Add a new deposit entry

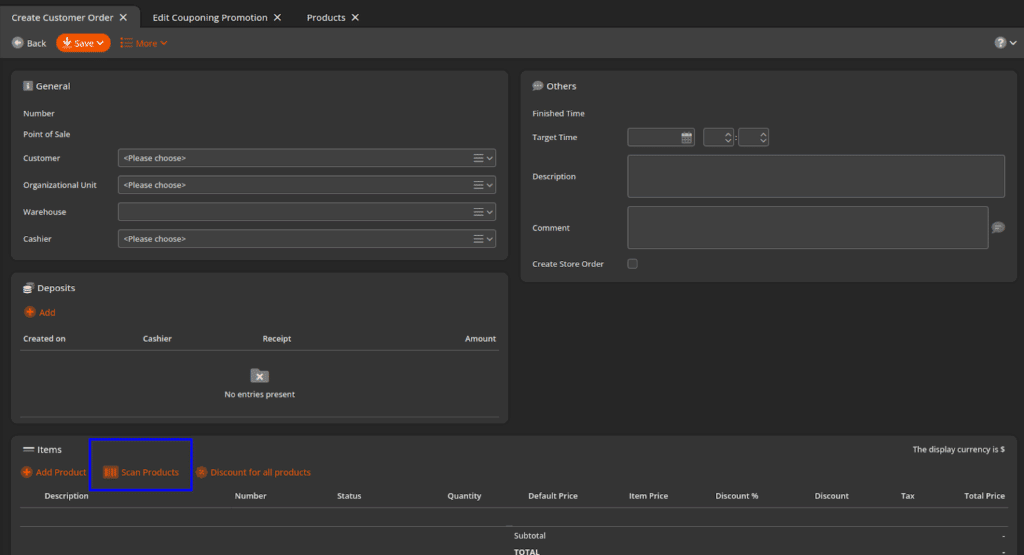click(40, 313)
